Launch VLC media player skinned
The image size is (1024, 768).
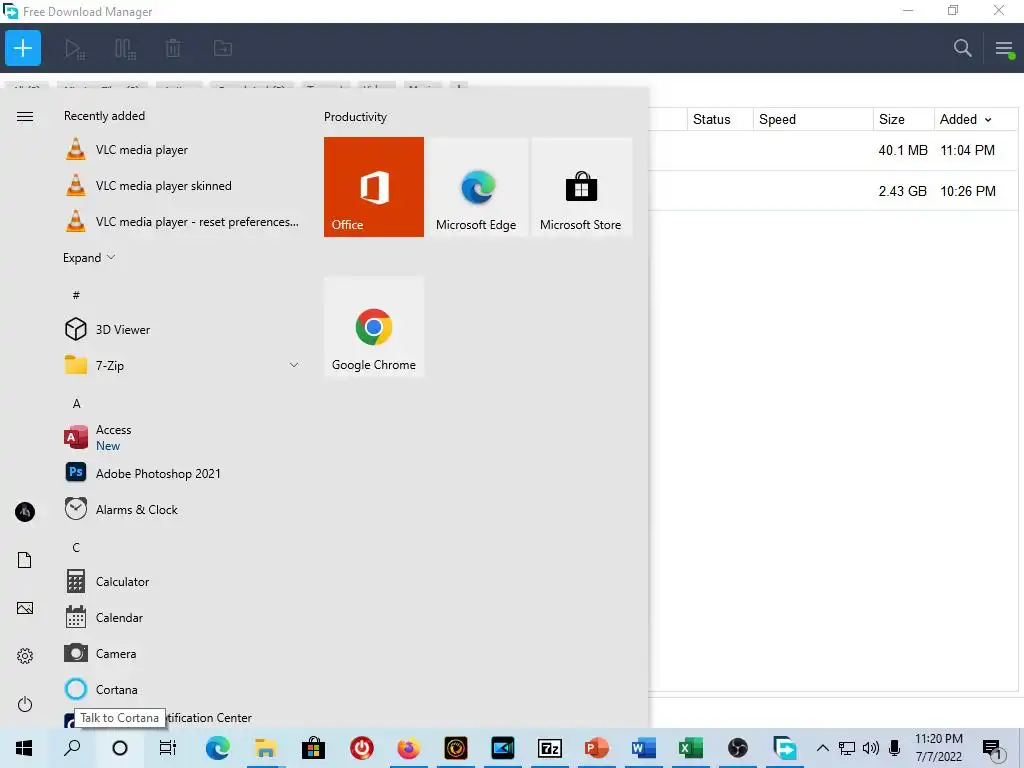[183, 185]
